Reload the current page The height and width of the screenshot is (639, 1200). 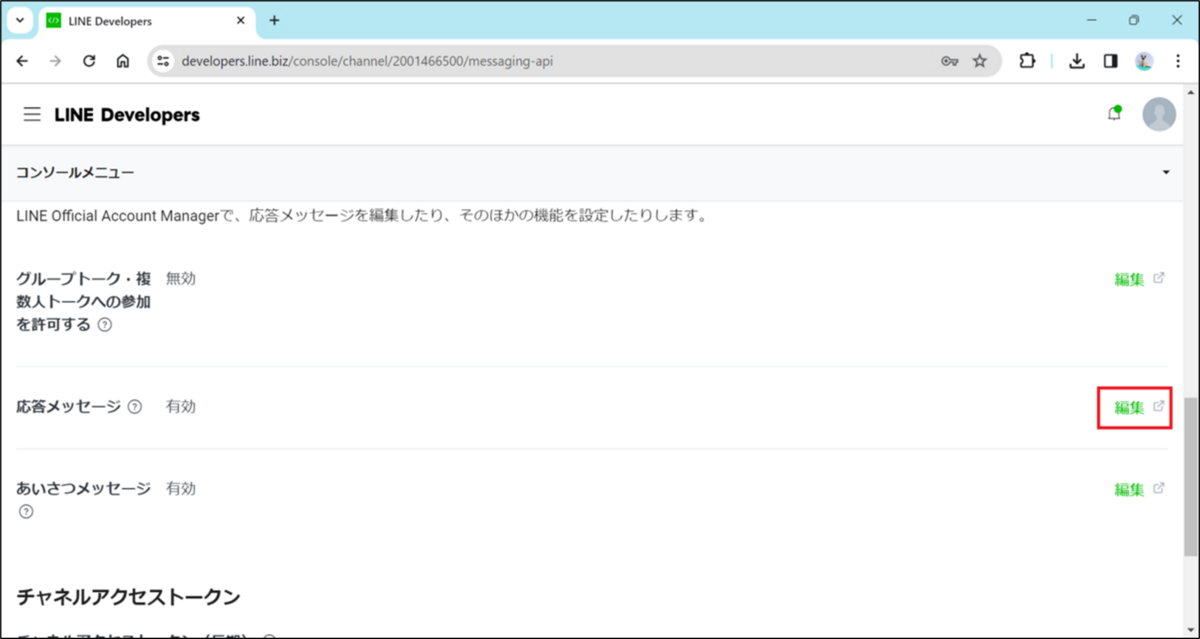point(89,61)
